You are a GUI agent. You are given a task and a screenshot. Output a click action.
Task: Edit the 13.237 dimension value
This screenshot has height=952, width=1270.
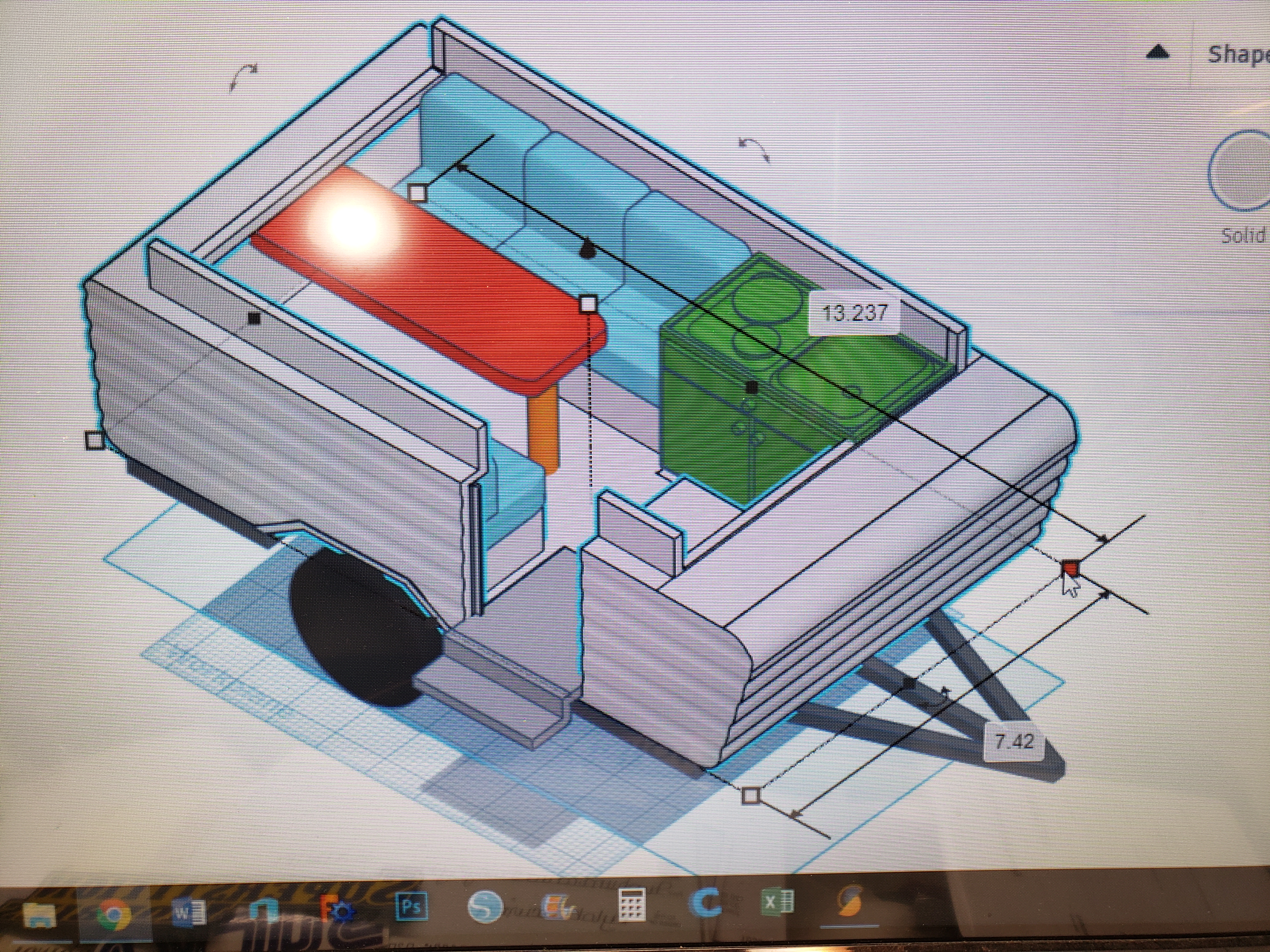point(854,313)
